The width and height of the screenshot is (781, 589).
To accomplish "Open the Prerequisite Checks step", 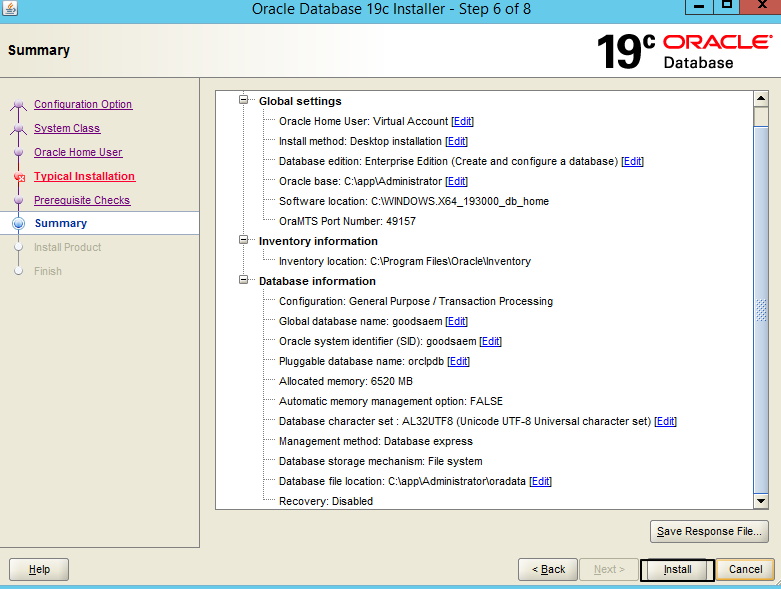I will point(82,200).
